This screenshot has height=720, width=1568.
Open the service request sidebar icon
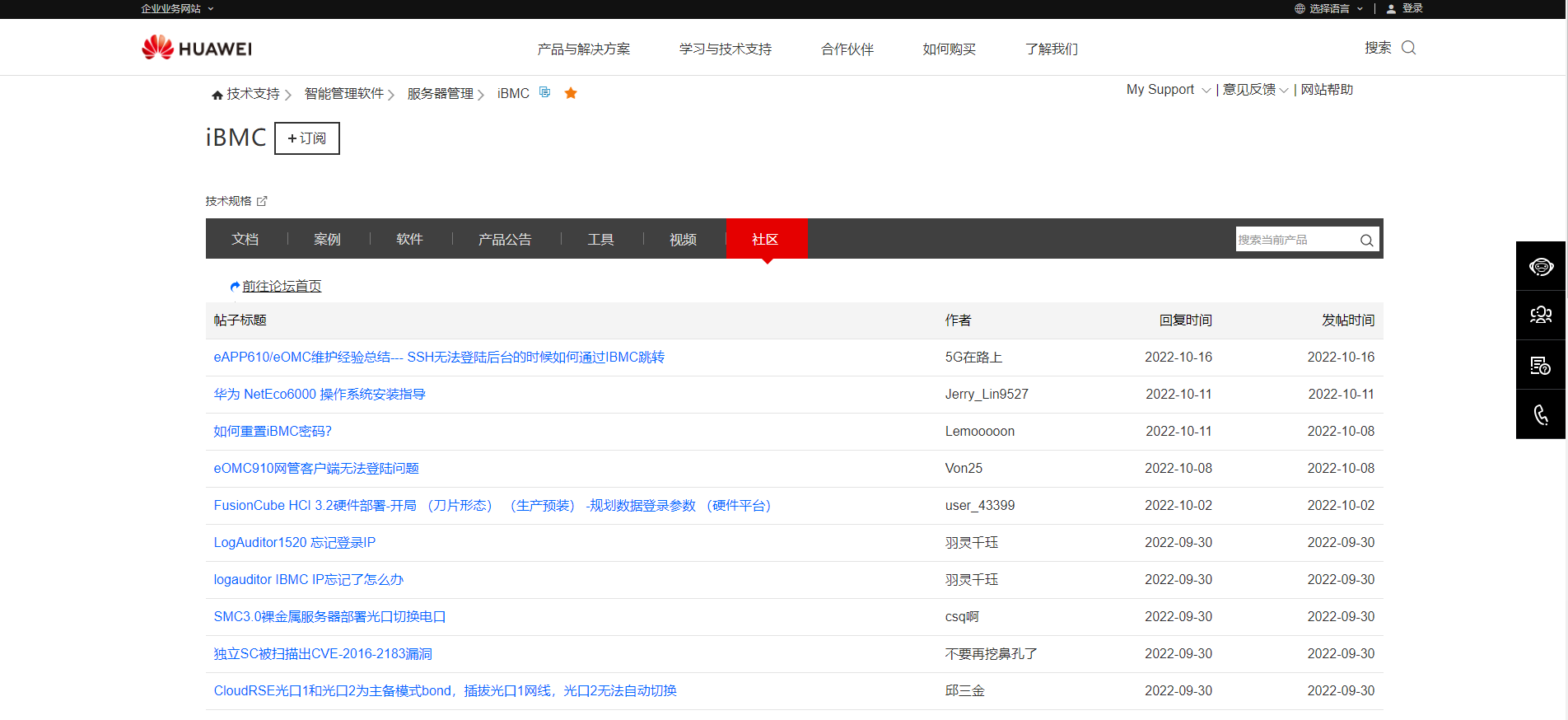pos(1541,365)
